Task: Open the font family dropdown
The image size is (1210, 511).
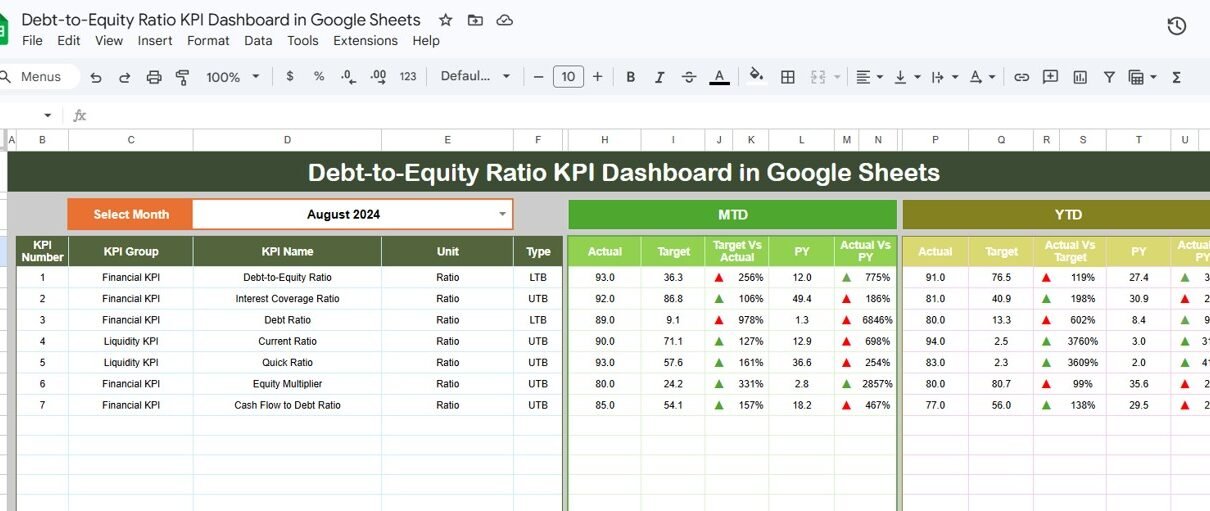Action: point(476,77)
